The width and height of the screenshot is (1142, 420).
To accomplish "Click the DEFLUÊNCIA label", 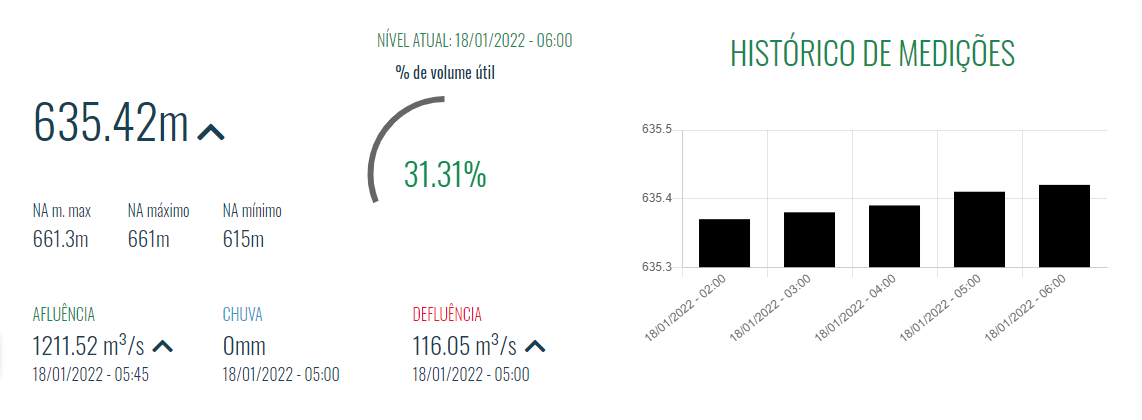I will pos(447,315).
